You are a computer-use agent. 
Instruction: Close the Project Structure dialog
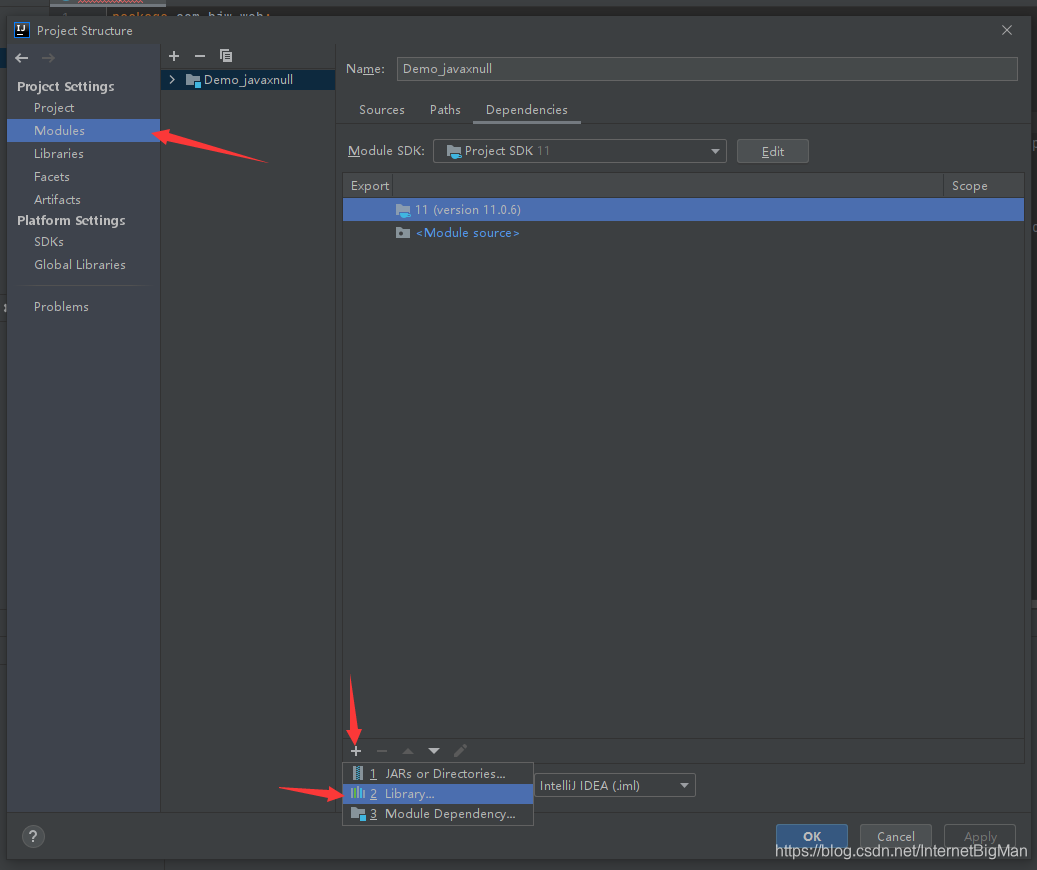pos(1007,30)
